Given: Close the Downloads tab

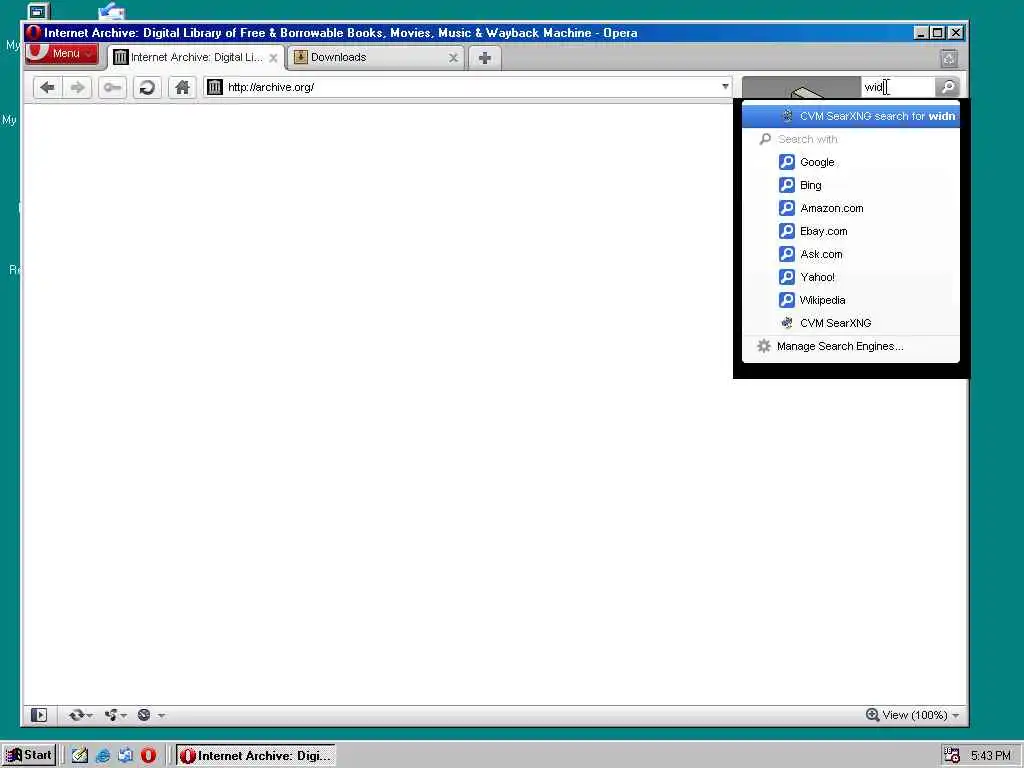Looking at the screenshot, I should pos(453,58).
